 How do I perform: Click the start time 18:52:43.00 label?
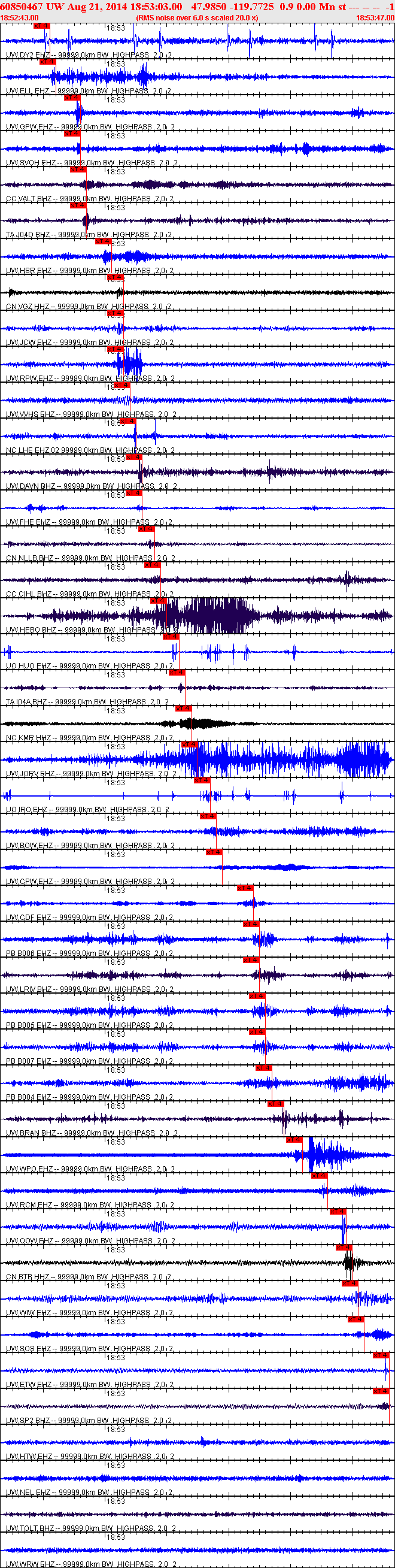pos(20,18)
